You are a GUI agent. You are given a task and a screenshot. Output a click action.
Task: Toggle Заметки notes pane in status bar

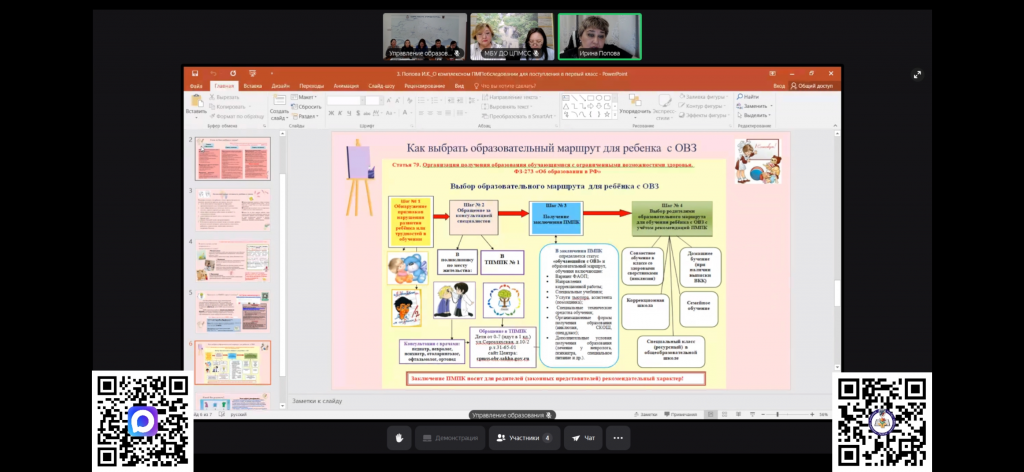point(649,414)
